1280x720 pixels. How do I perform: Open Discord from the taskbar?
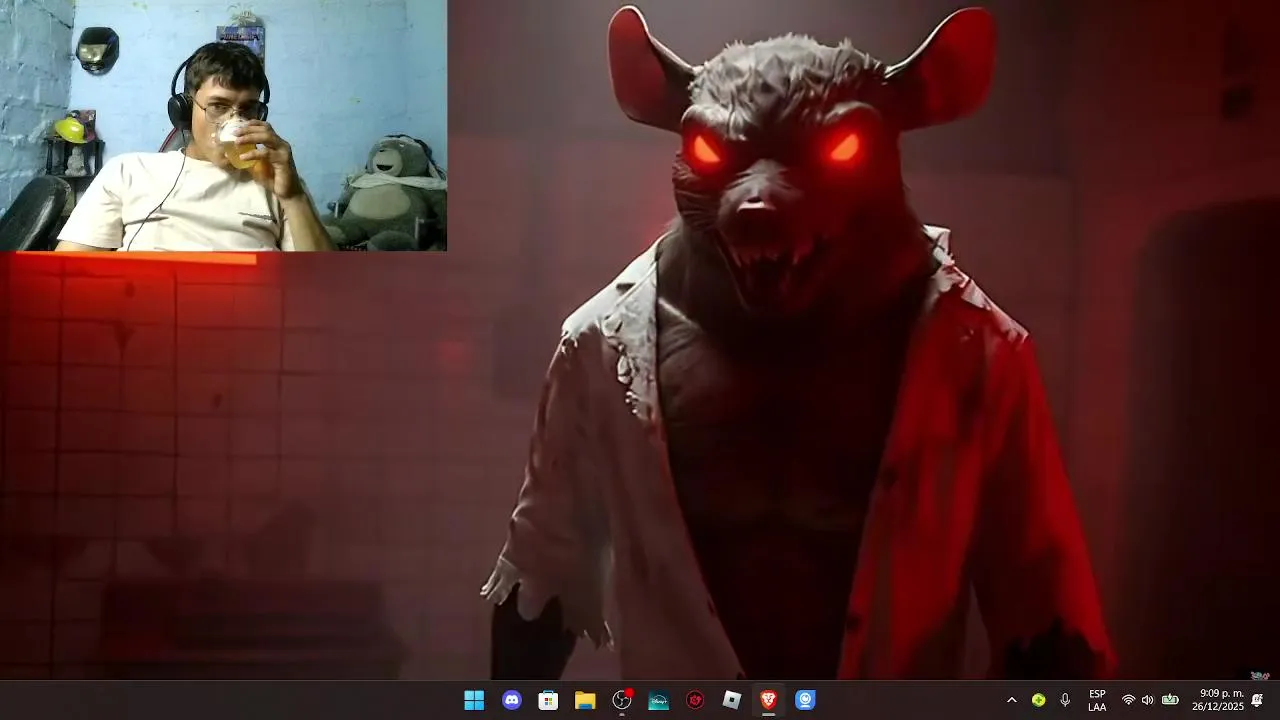(512, 700)
